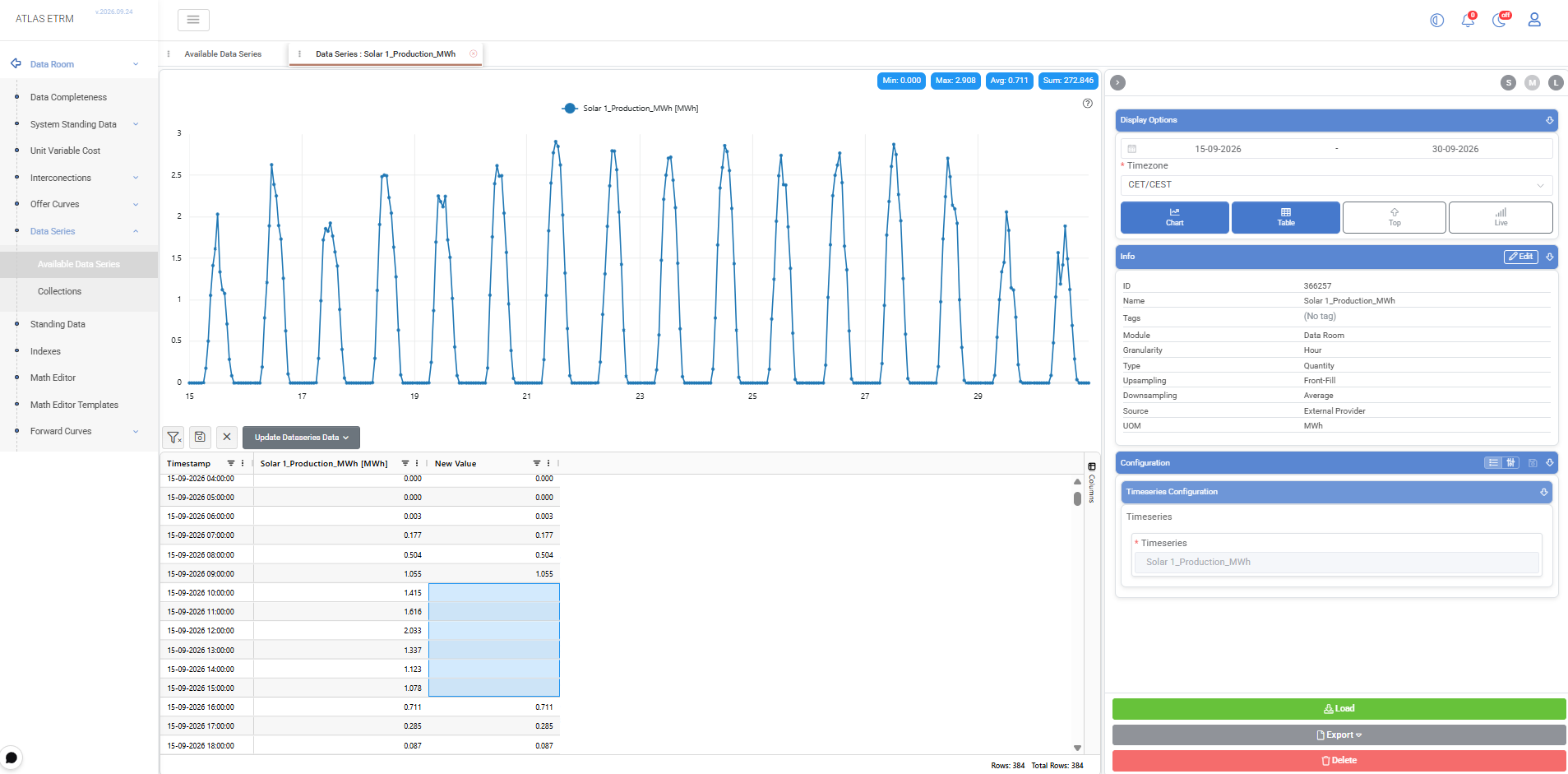Select the S panel size
This screenshot has height=774, width=1568.
click(x=1508, y=82)
